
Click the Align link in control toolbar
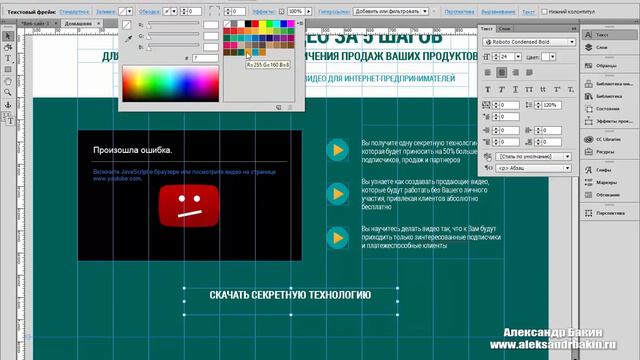pyautogui.click(x=498, y=12)
